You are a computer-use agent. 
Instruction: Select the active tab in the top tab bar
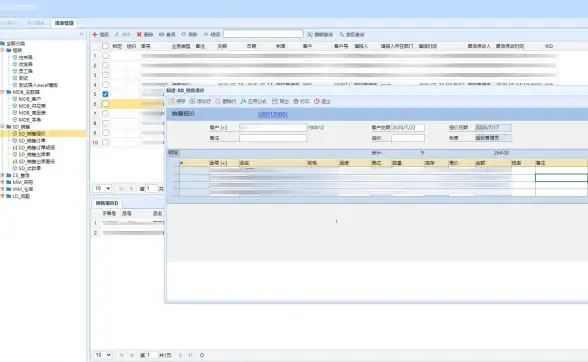(64, 23)
